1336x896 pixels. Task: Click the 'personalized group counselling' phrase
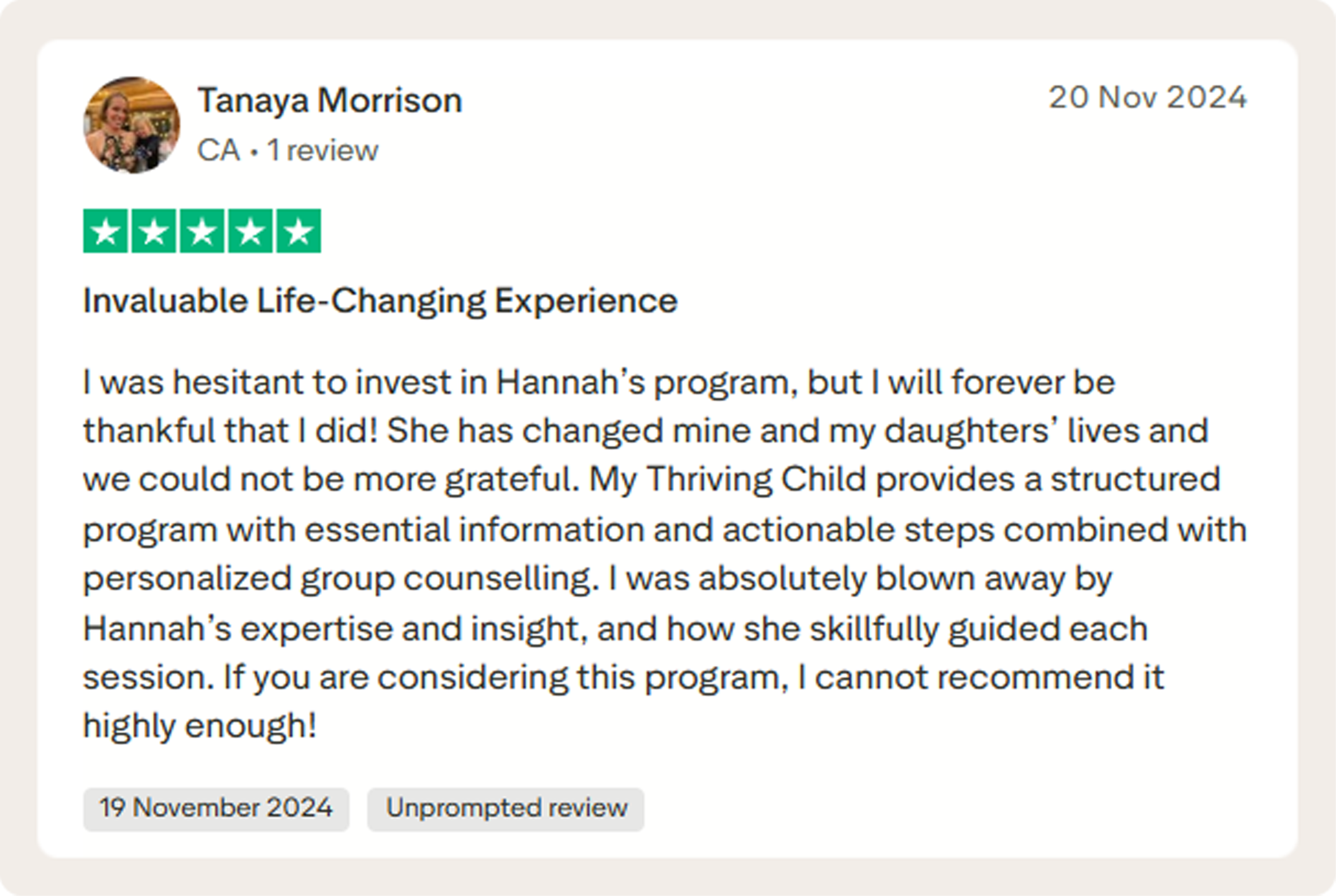click(337, 579)
